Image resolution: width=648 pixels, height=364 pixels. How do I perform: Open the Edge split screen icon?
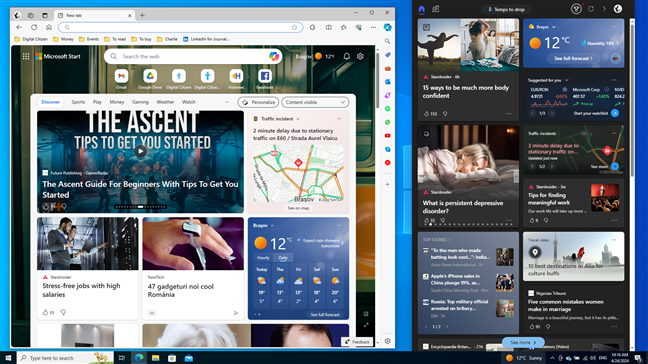(329, 27)
